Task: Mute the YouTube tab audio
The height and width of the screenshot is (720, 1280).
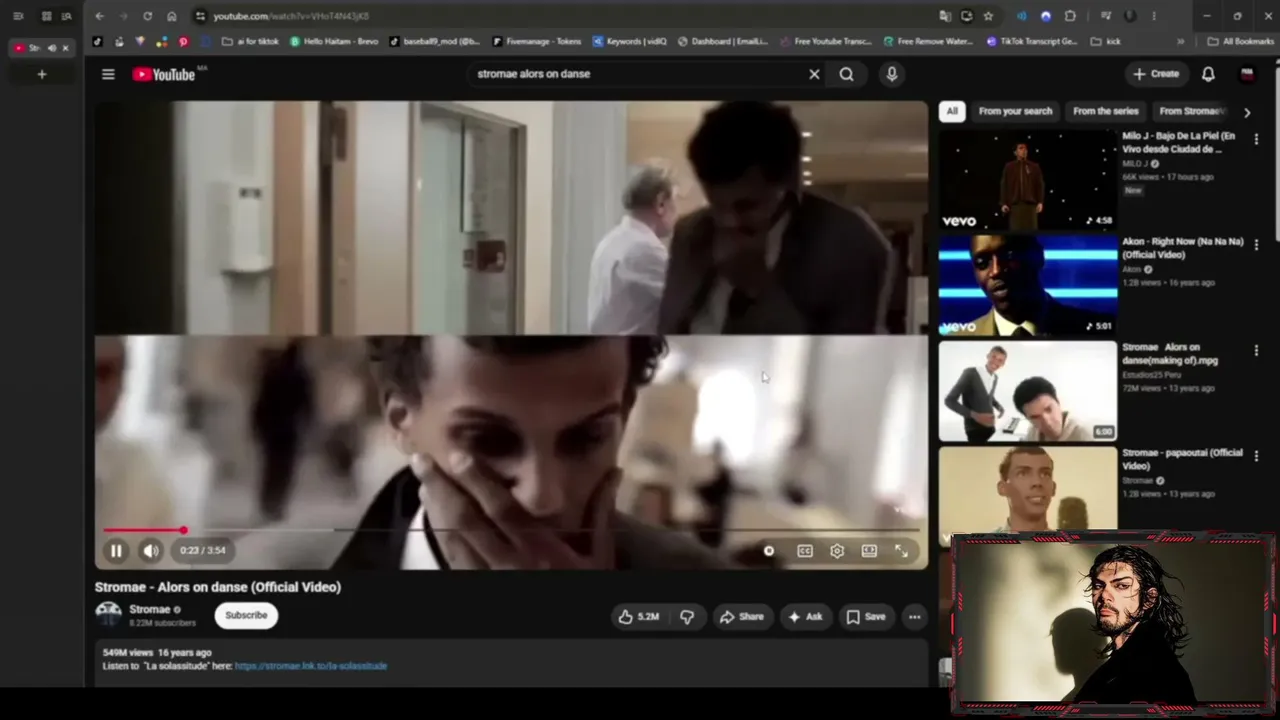Action: pyautogui.click(x=52, y=48)
